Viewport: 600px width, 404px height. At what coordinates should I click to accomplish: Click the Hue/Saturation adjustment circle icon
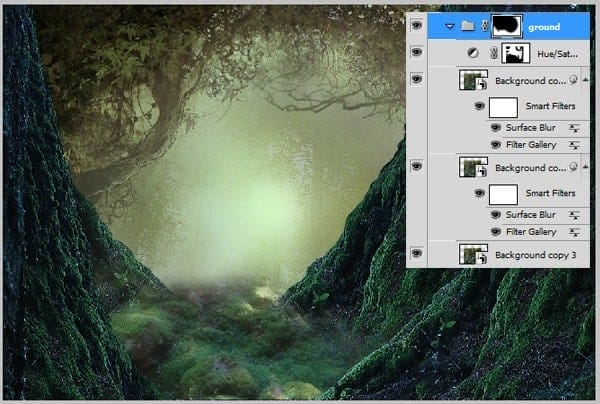click(473, 53)
